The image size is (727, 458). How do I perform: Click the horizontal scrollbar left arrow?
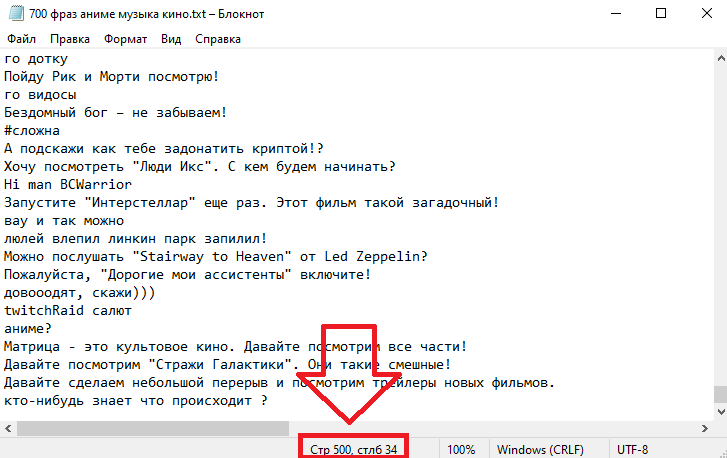coord(8,428)
